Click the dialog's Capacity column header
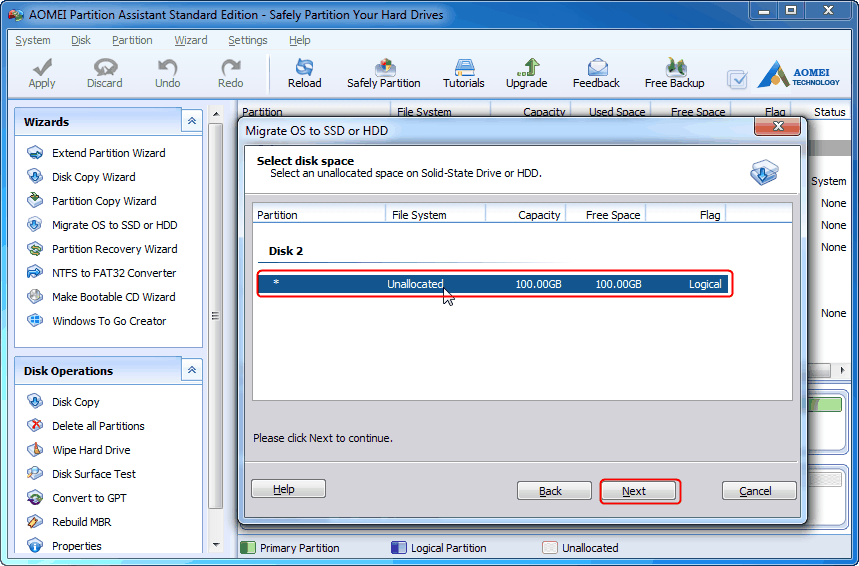 (525, 215)
